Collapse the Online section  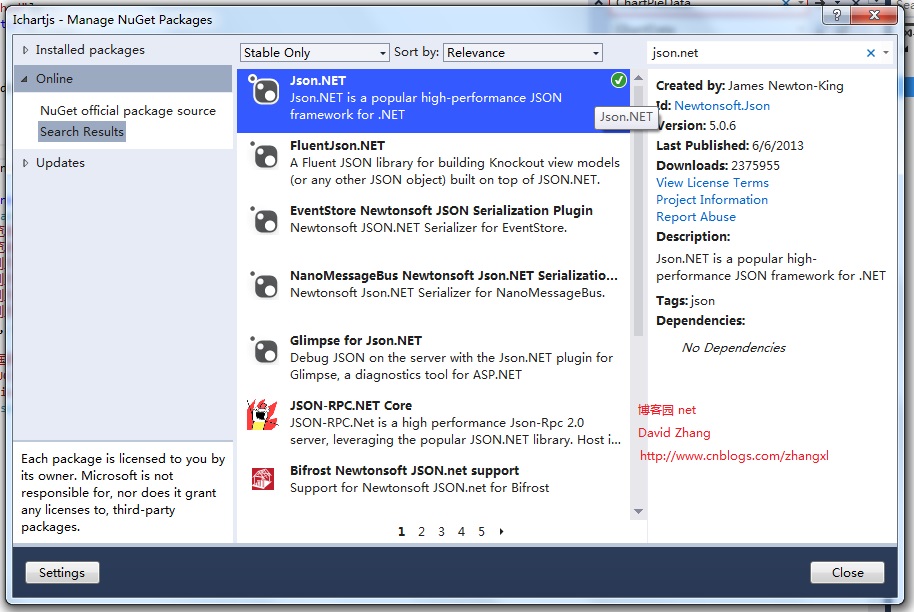24,79
